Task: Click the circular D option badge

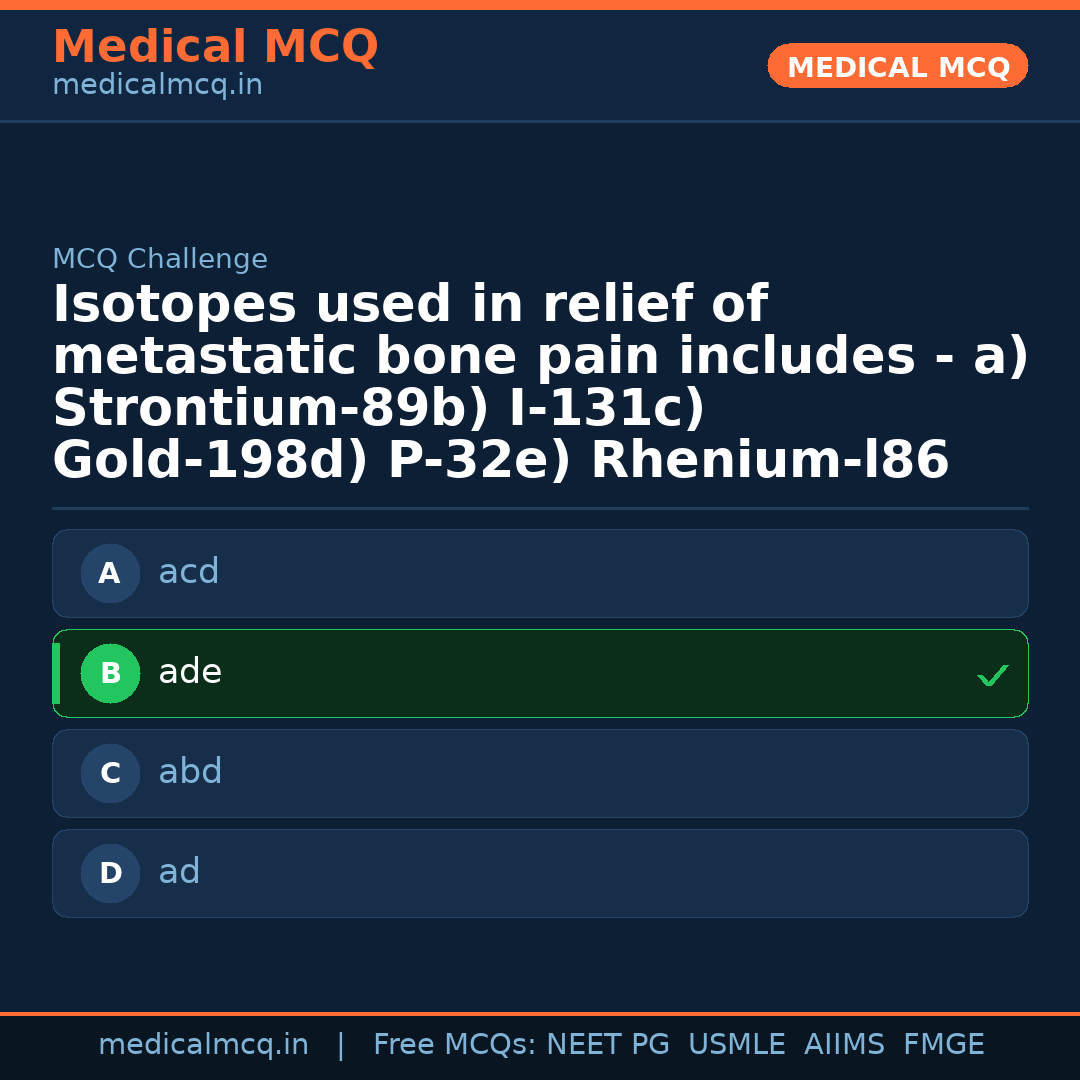Action: click(110, 874)
